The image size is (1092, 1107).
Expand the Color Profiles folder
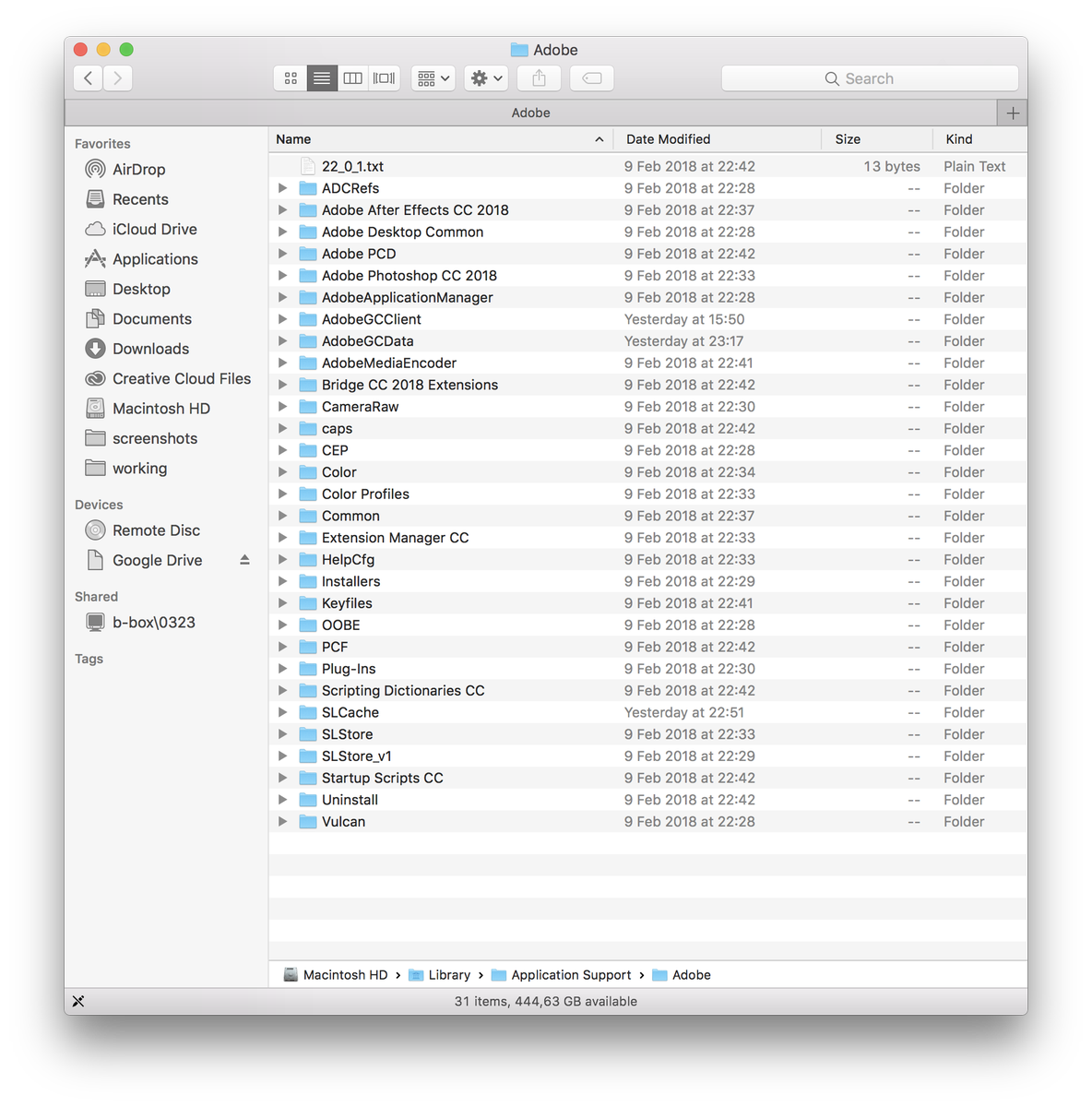pyautogui.click(x=283, y=494)
